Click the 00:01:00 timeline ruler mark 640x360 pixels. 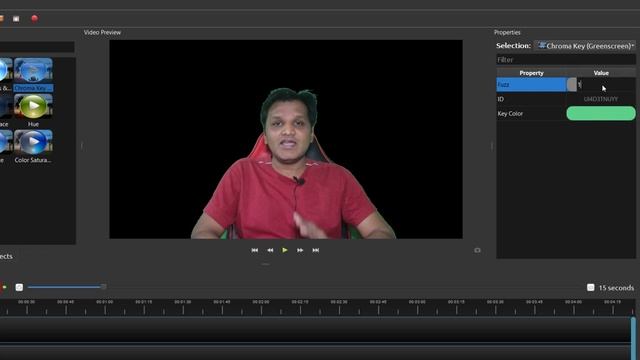click(104, 302)
